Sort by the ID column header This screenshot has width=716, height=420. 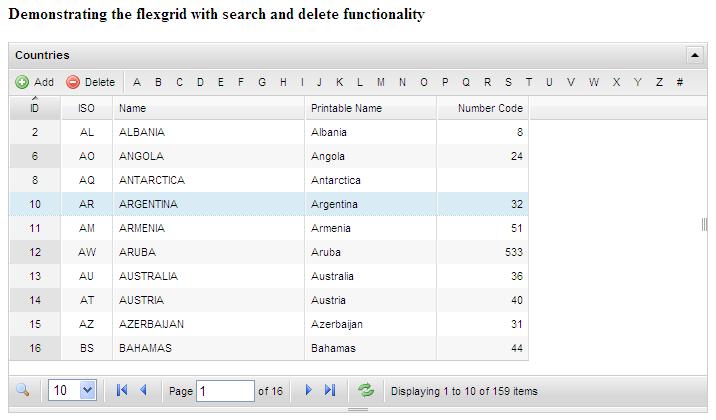coord(35,108)
